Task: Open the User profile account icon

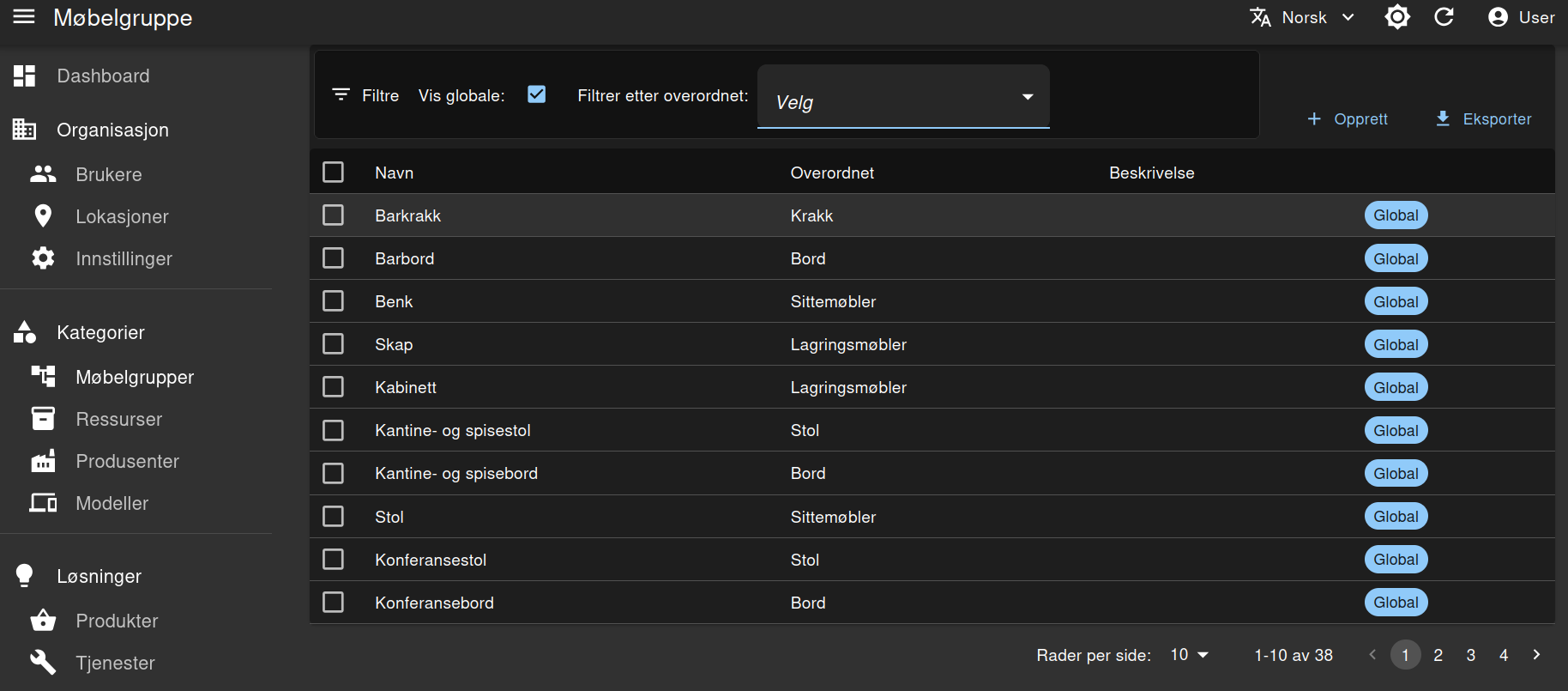Action: tap(1498, 17)
